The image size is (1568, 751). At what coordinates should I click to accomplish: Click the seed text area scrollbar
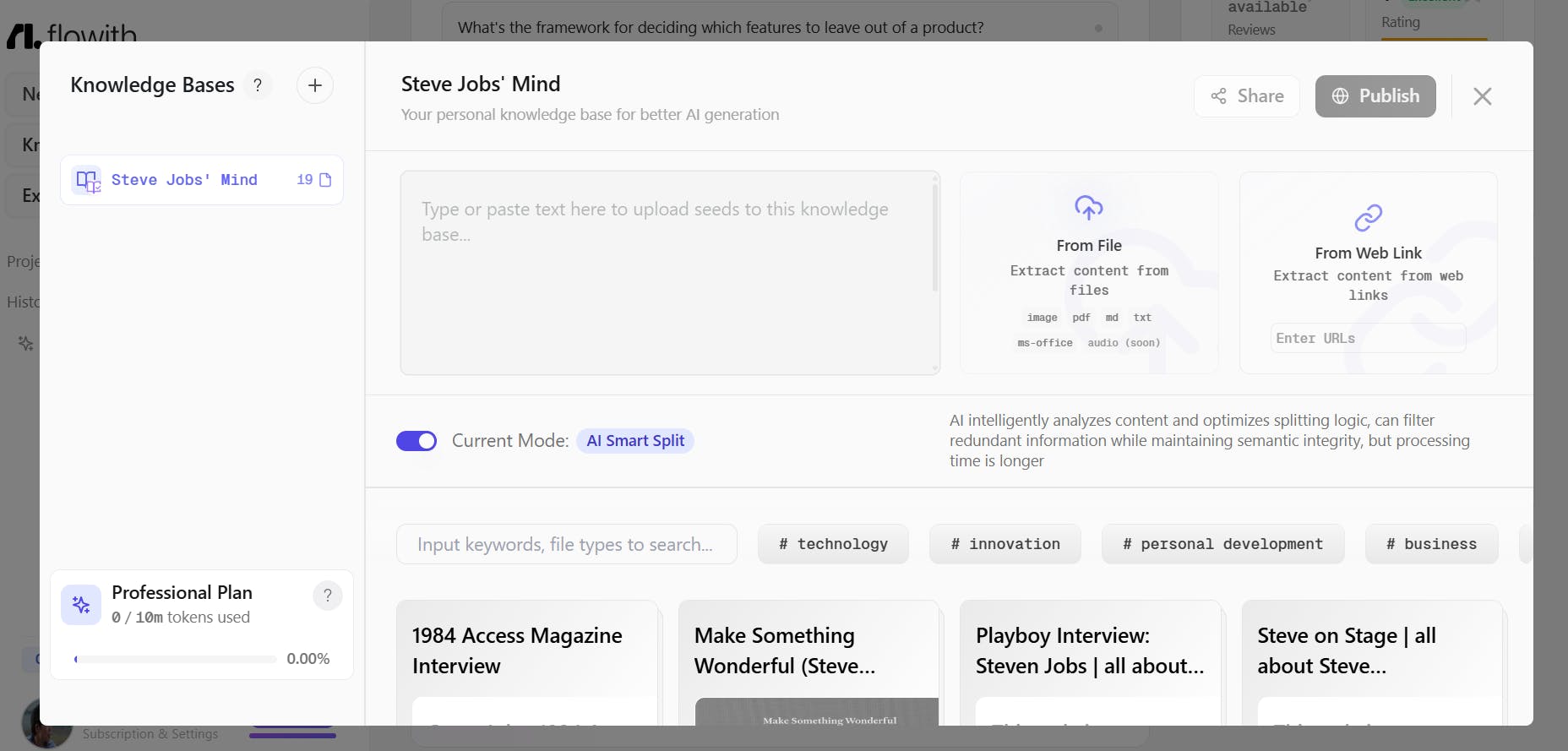click(935, 238)
